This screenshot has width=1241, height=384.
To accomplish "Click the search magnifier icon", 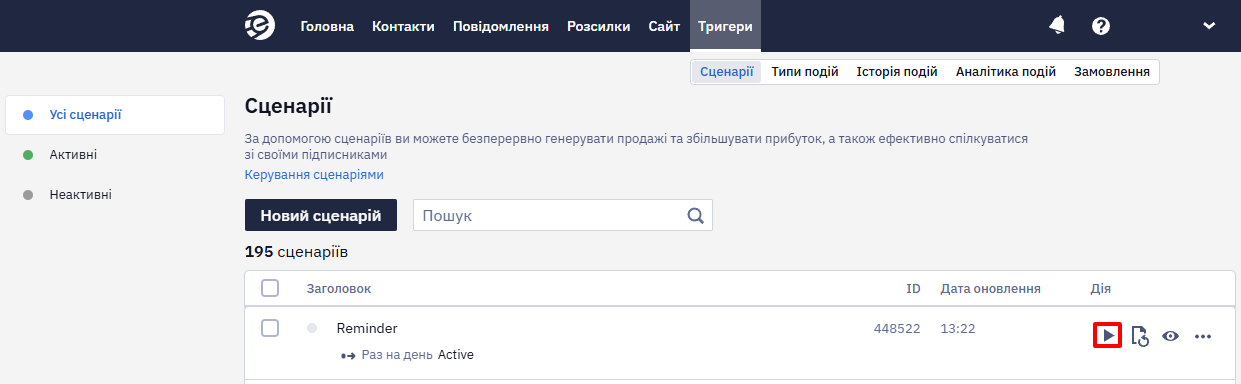I will point(696,215).
